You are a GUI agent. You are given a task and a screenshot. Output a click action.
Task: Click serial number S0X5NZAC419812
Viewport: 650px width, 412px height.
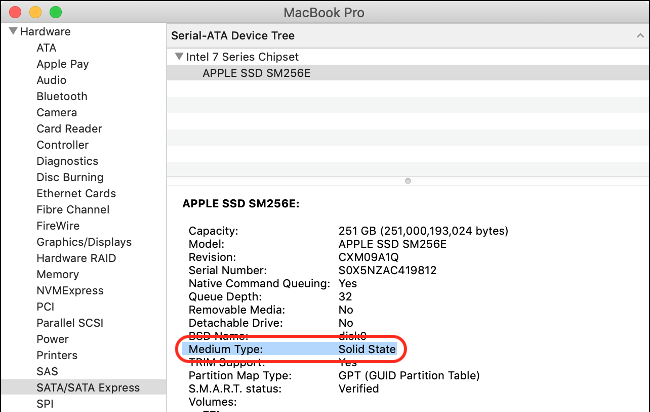[387, 270]
